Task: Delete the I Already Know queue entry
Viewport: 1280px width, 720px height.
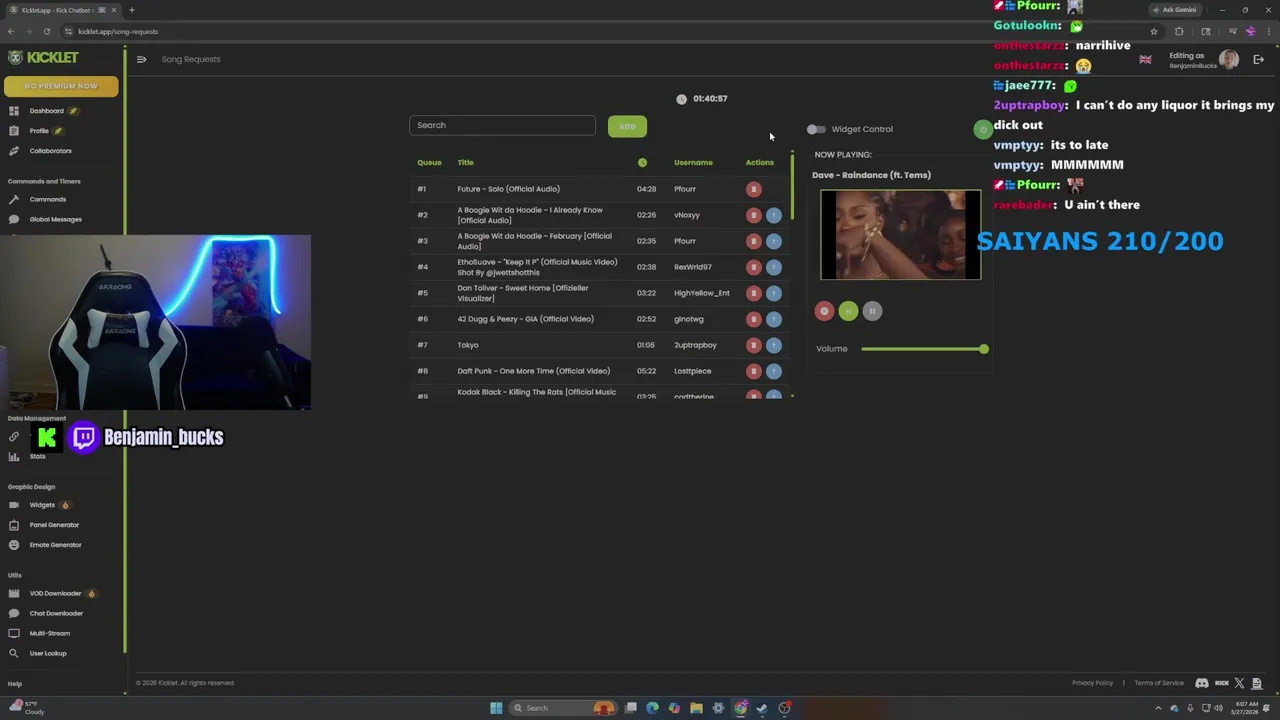Action: 754,215
